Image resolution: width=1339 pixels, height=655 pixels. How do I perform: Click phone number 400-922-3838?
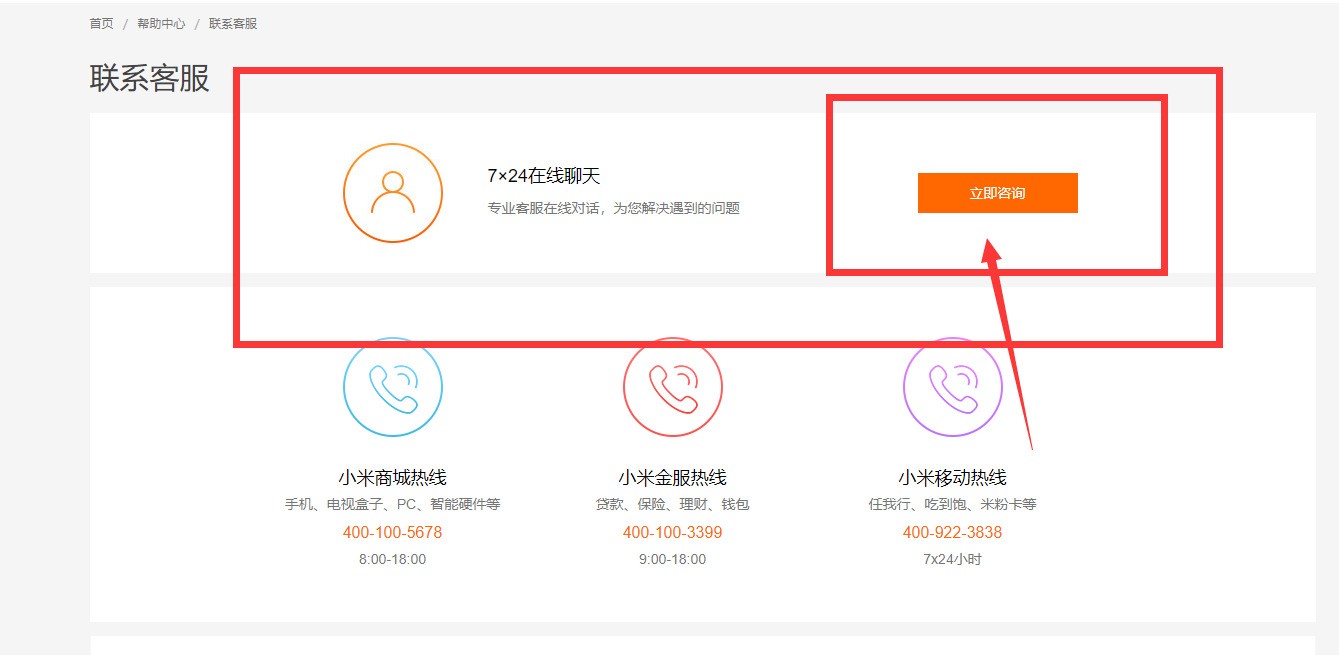point(952,532)
